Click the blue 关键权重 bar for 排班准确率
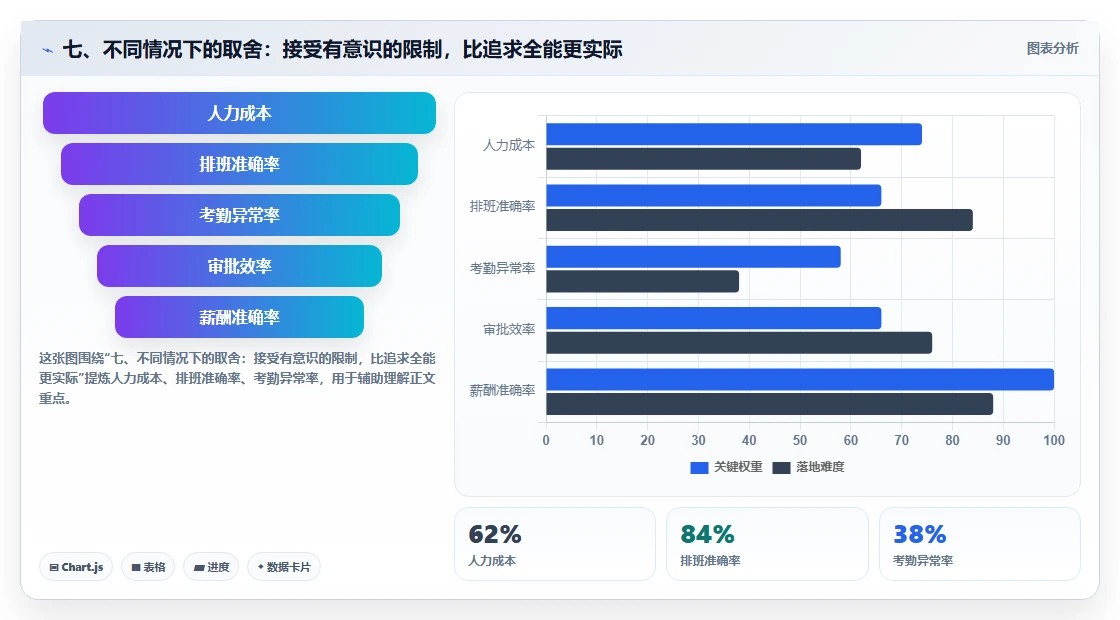Viewport: 1120px width, 620px height. [x=714, y=196]
